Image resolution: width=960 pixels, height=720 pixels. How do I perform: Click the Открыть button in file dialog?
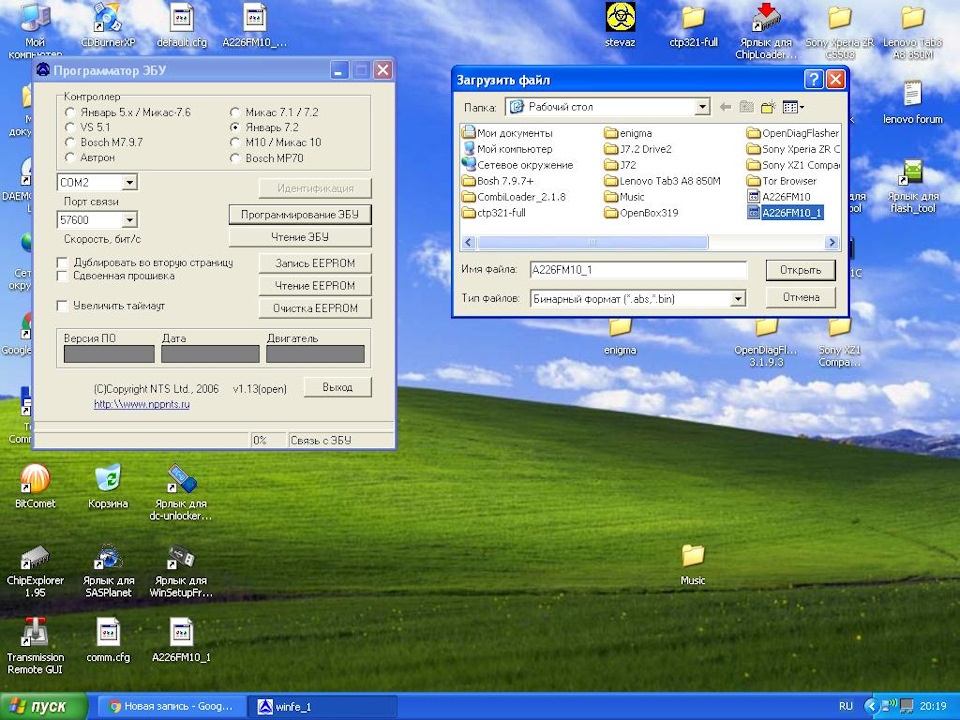coord(800,270)
